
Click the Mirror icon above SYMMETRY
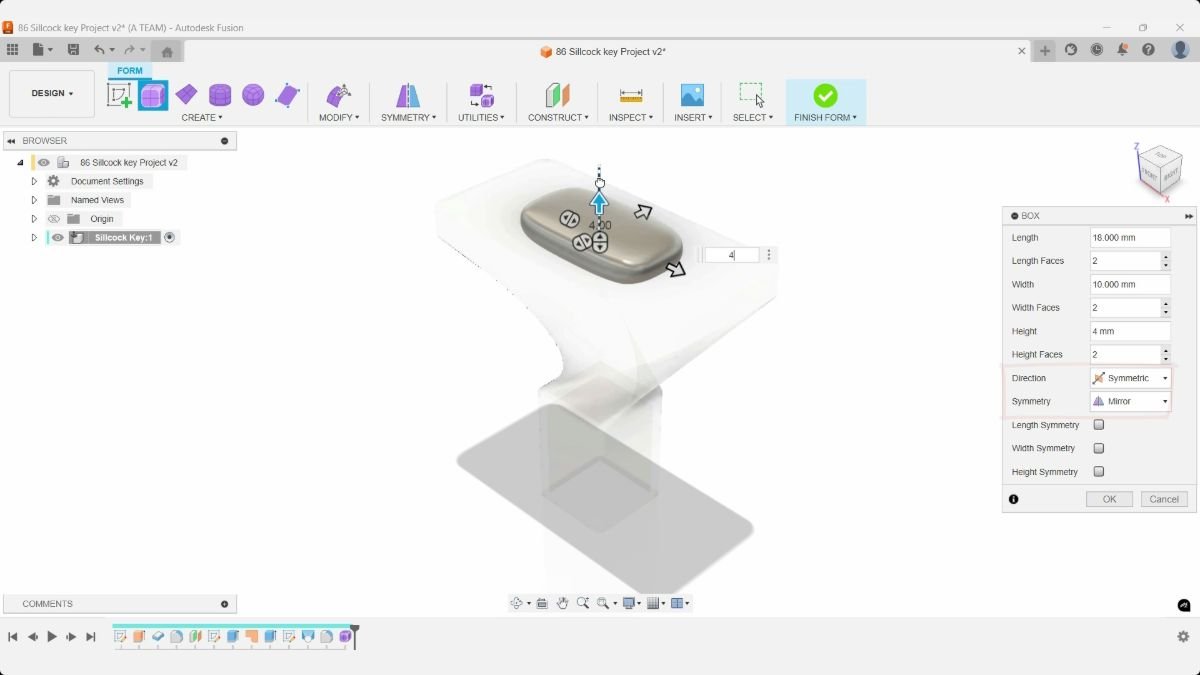[408, 95]
